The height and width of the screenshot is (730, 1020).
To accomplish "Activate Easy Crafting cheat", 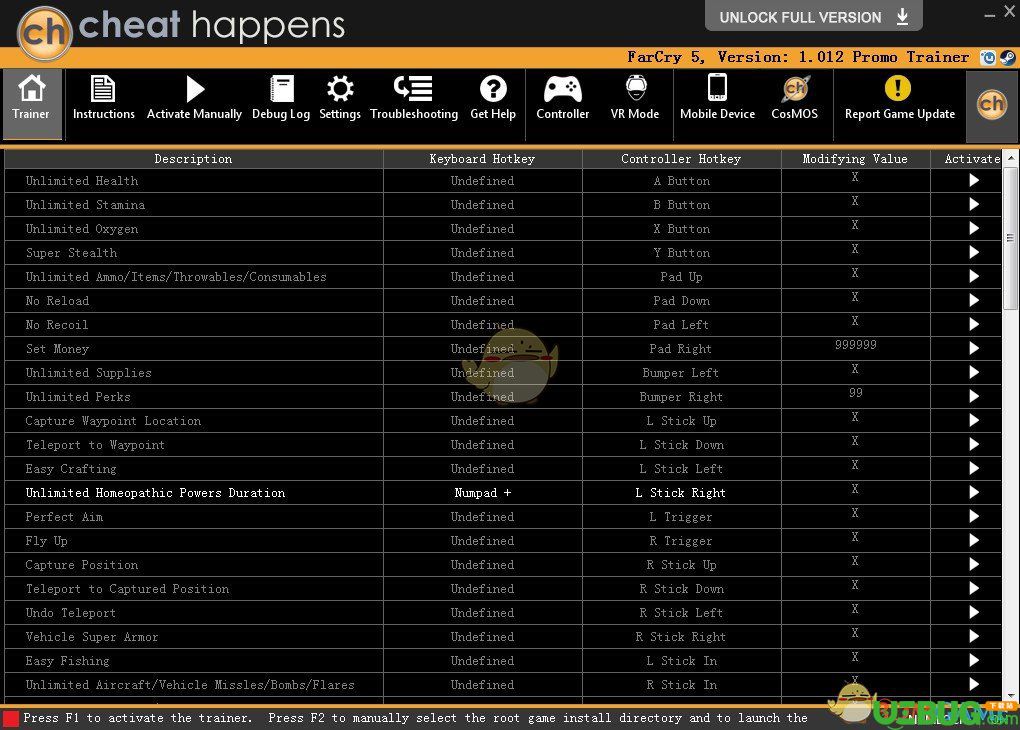I will [973, 469].
